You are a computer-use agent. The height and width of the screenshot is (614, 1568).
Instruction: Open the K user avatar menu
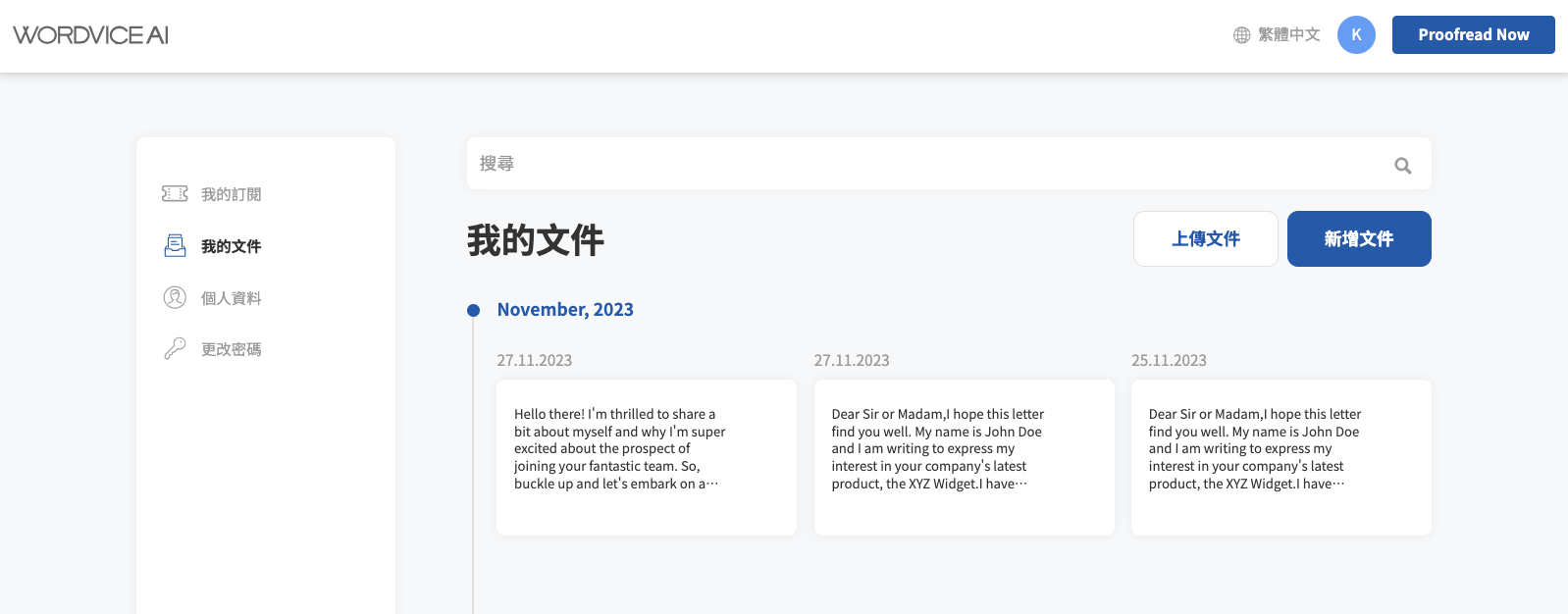pos(1356,35)
